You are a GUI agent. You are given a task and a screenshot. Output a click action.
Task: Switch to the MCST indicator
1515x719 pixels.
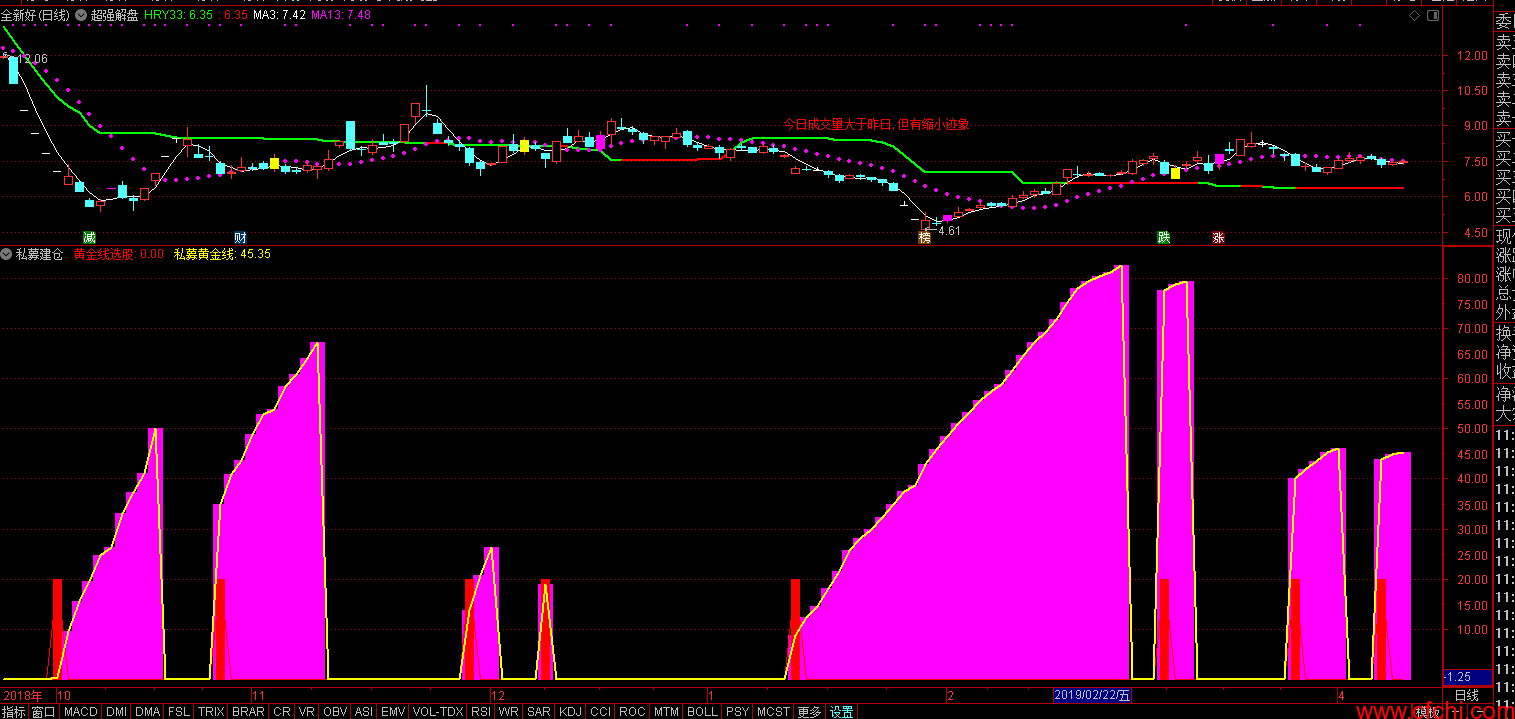(x=773, y=712)
